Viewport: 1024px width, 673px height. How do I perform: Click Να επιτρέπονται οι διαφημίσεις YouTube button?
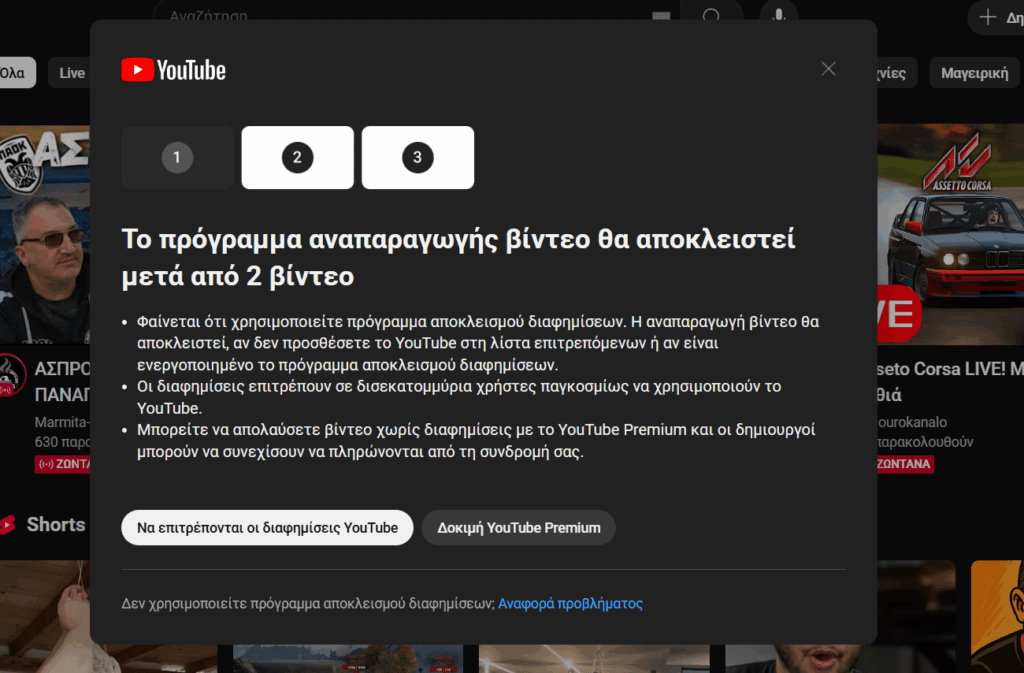267,527
